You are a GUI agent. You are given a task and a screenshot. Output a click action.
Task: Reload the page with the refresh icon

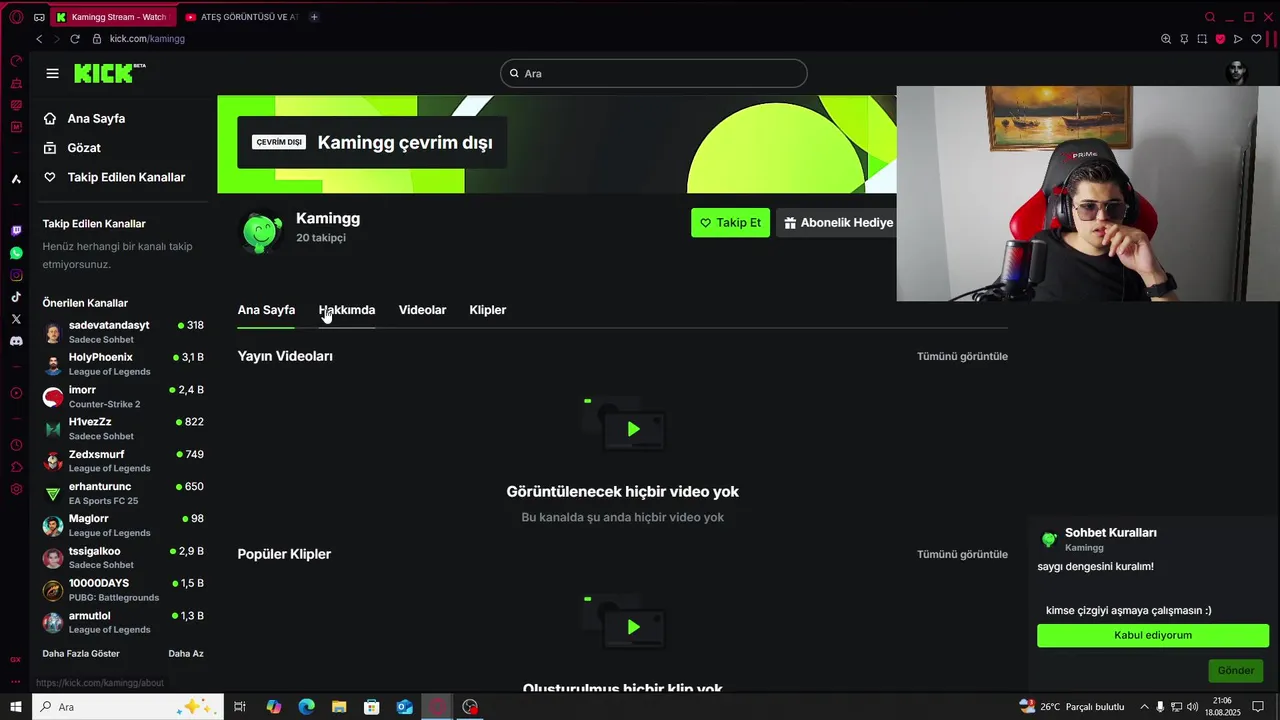[74, 39]
